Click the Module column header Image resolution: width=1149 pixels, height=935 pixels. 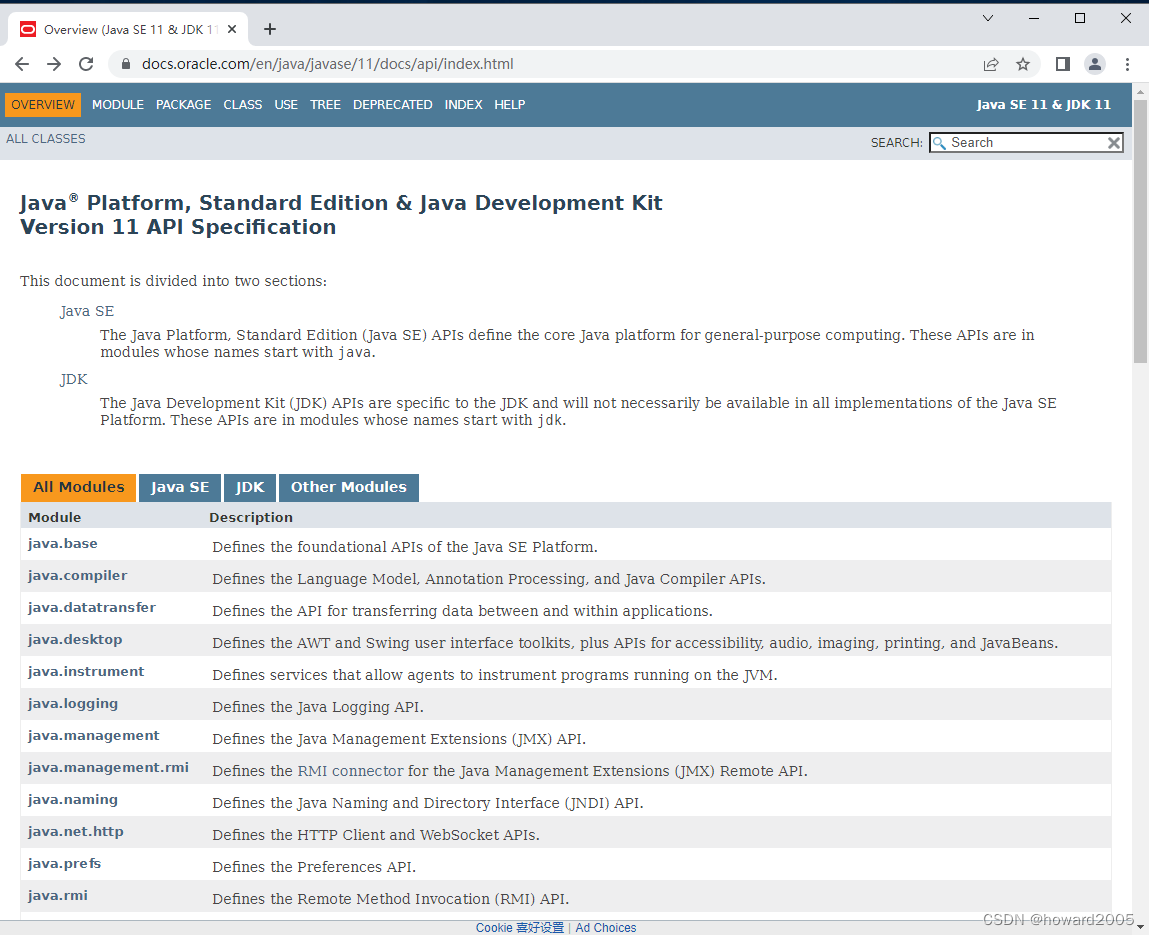[55, 517]
